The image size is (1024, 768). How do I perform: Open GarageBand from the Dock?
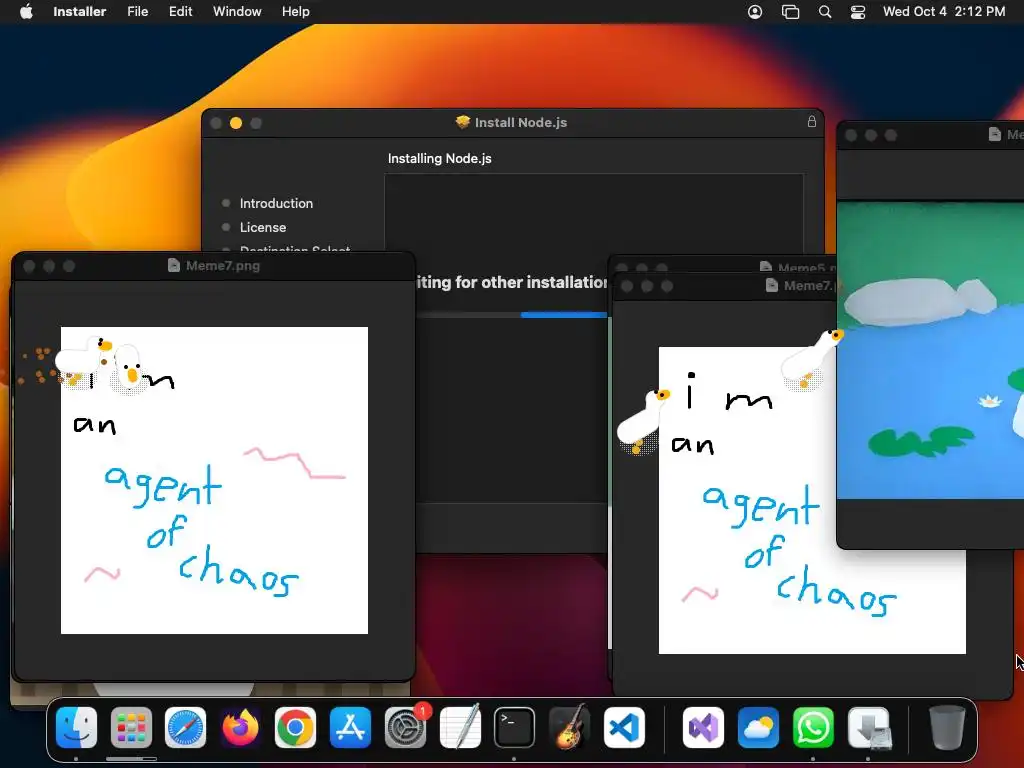(569, 728)
